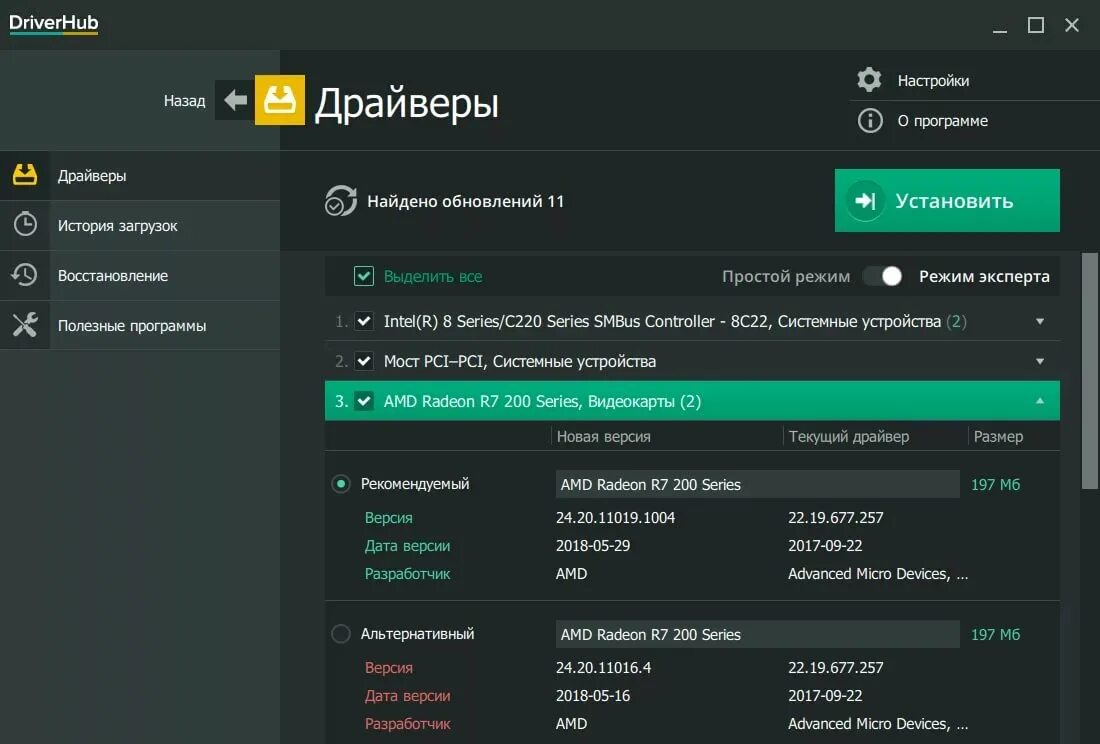Click yellow drivers sidebar icon

(25, 175)
